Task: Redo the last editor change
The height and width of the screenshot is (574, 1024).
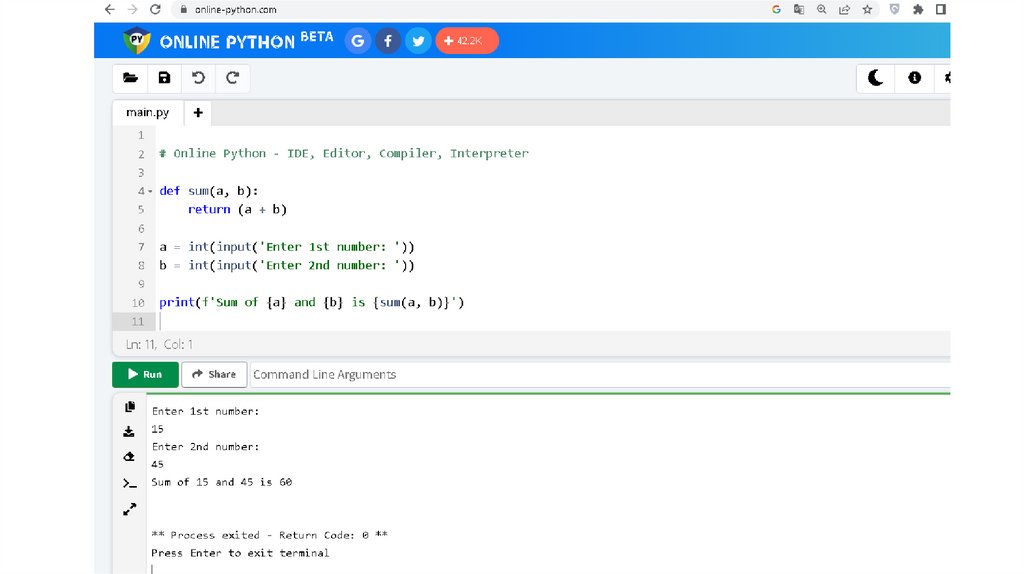Action: 232,78
